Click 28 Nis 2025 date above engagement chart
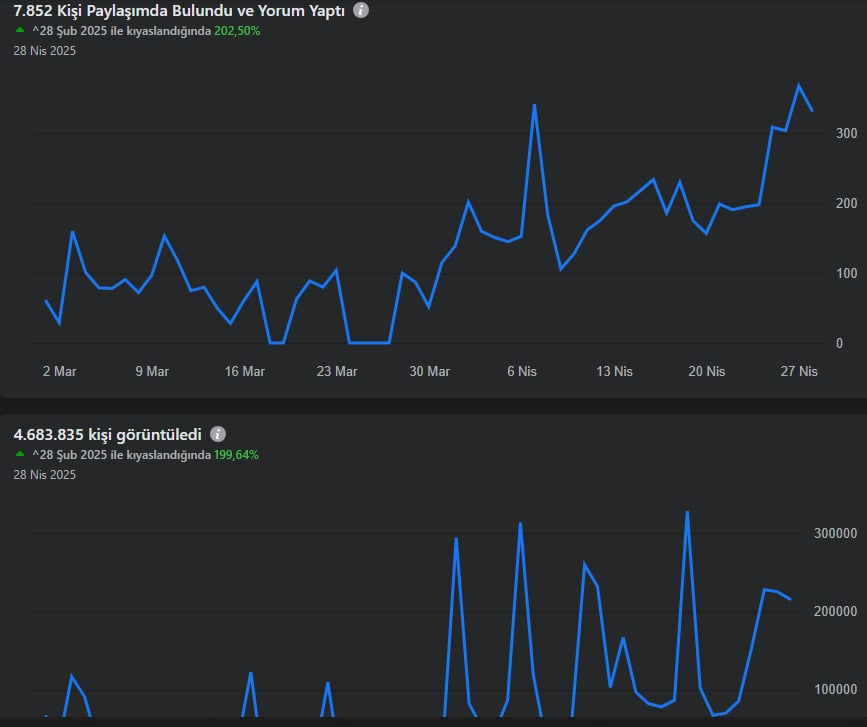Viewport: 867px width, 727px height. (45, 51)
